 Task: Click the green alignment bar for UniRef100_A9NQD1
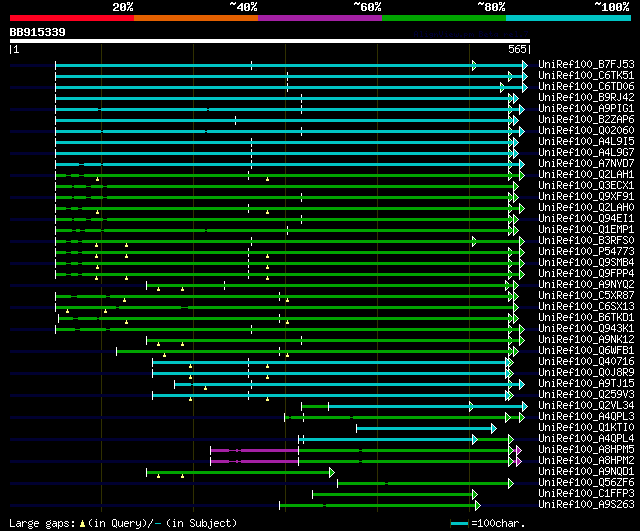coord(238,473)
